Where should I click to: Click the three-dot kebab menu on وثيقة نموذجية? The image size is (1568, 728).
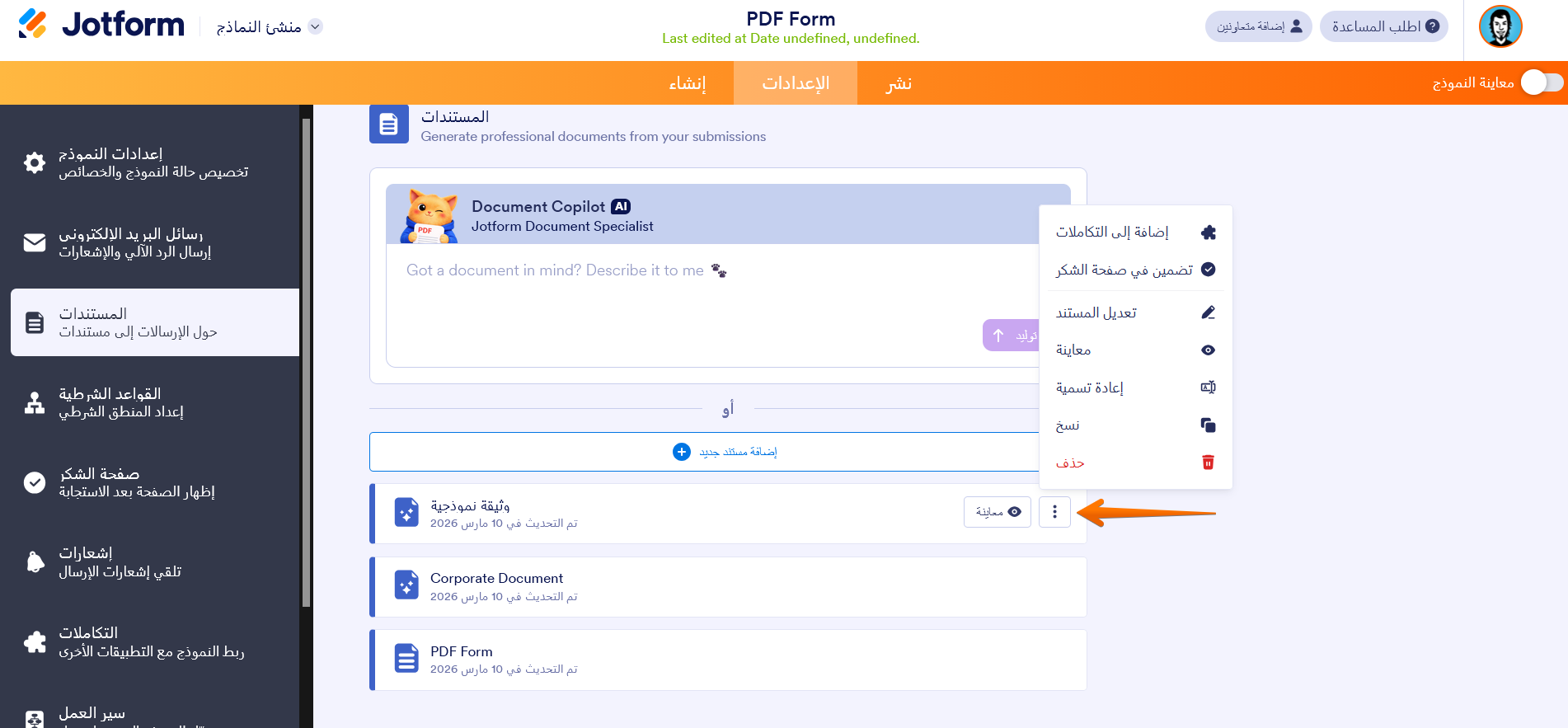tap(1054, 512)
